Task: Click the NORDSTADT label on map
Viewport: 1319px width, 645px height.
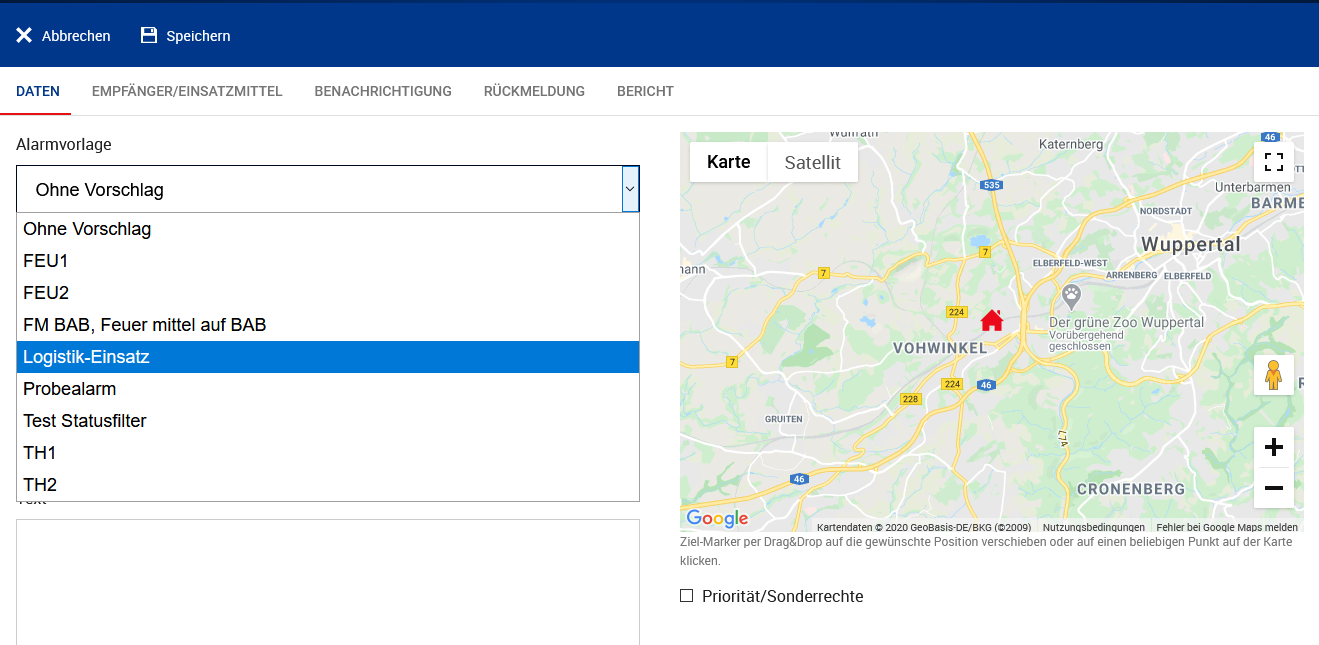Action: click(x=1166, y=211)
